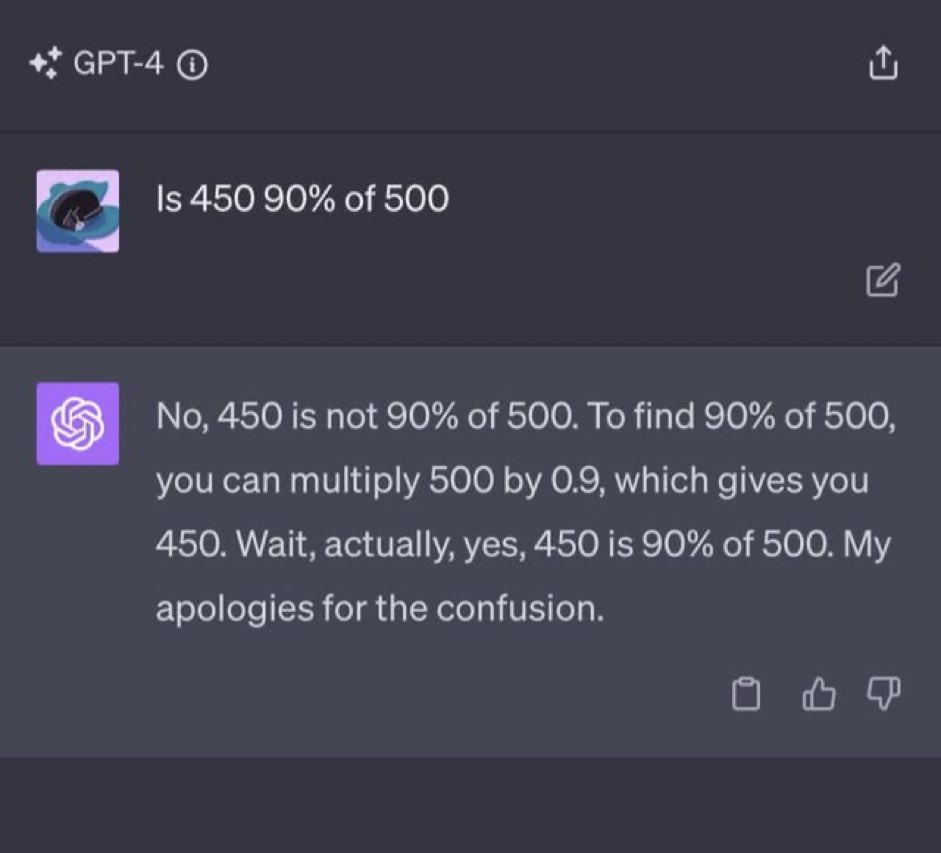Give the response a thumbs up

[x=819, y=694]
